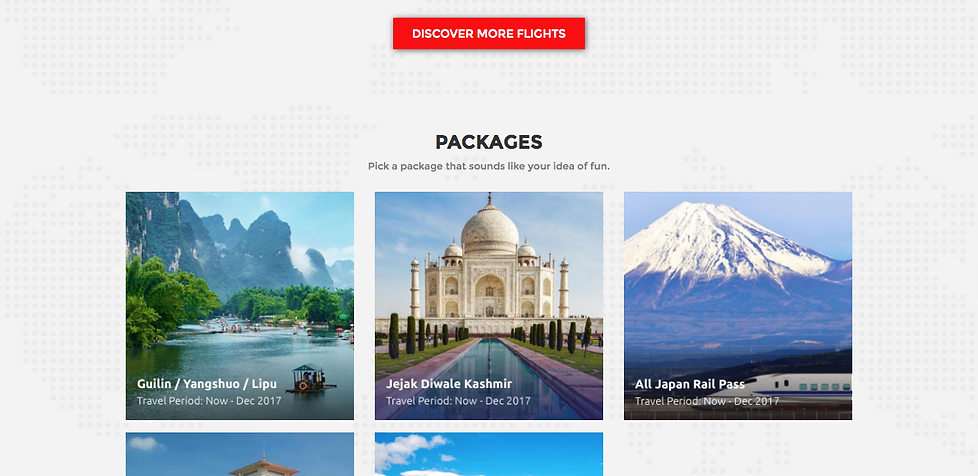This screenshot has height=476, width=978.
Task: Click the Discover More Flights button
Action: coord(488,33)
